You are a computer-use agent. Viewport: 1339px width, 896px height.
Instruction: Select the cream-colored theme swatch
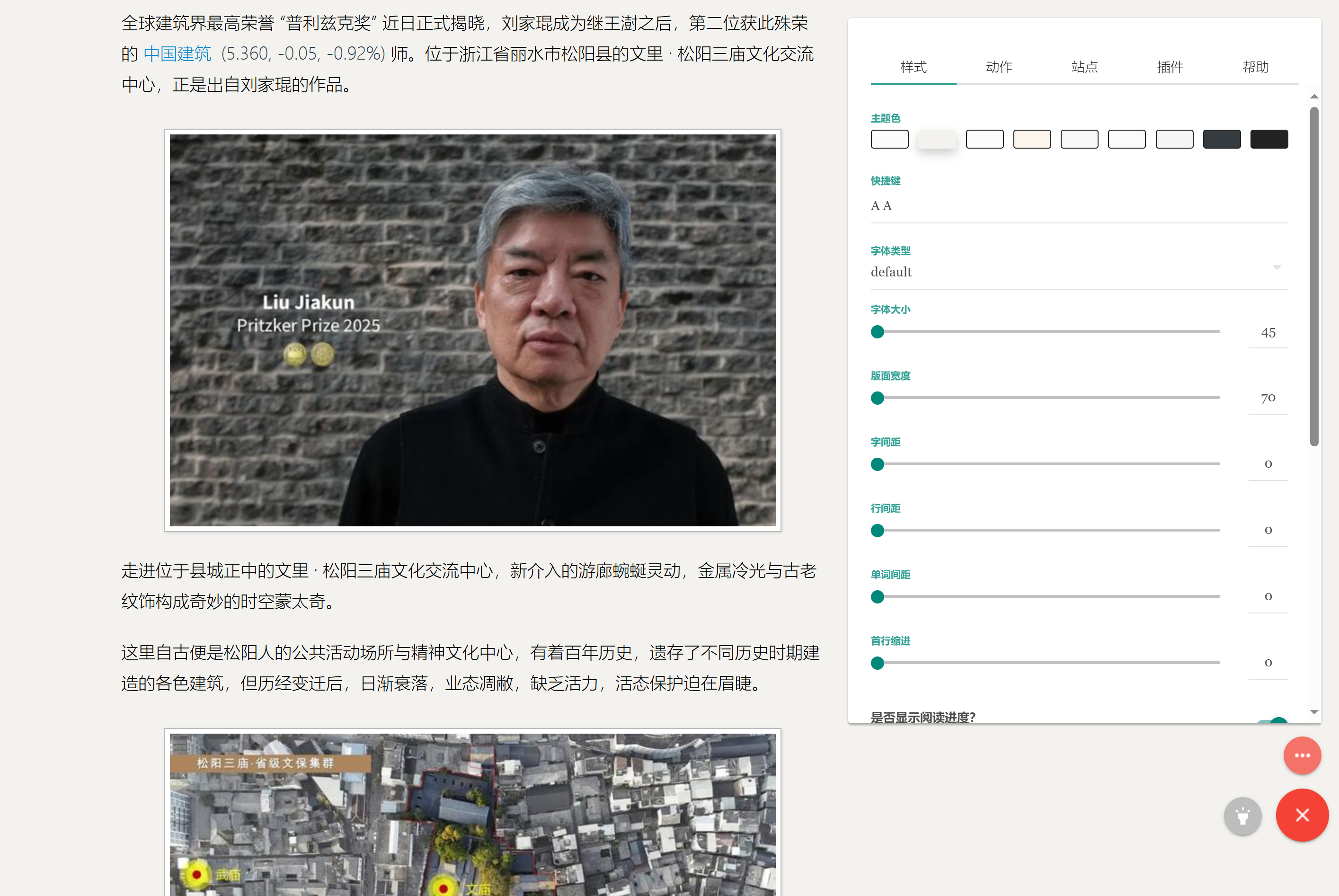[x=1032, y=139]
